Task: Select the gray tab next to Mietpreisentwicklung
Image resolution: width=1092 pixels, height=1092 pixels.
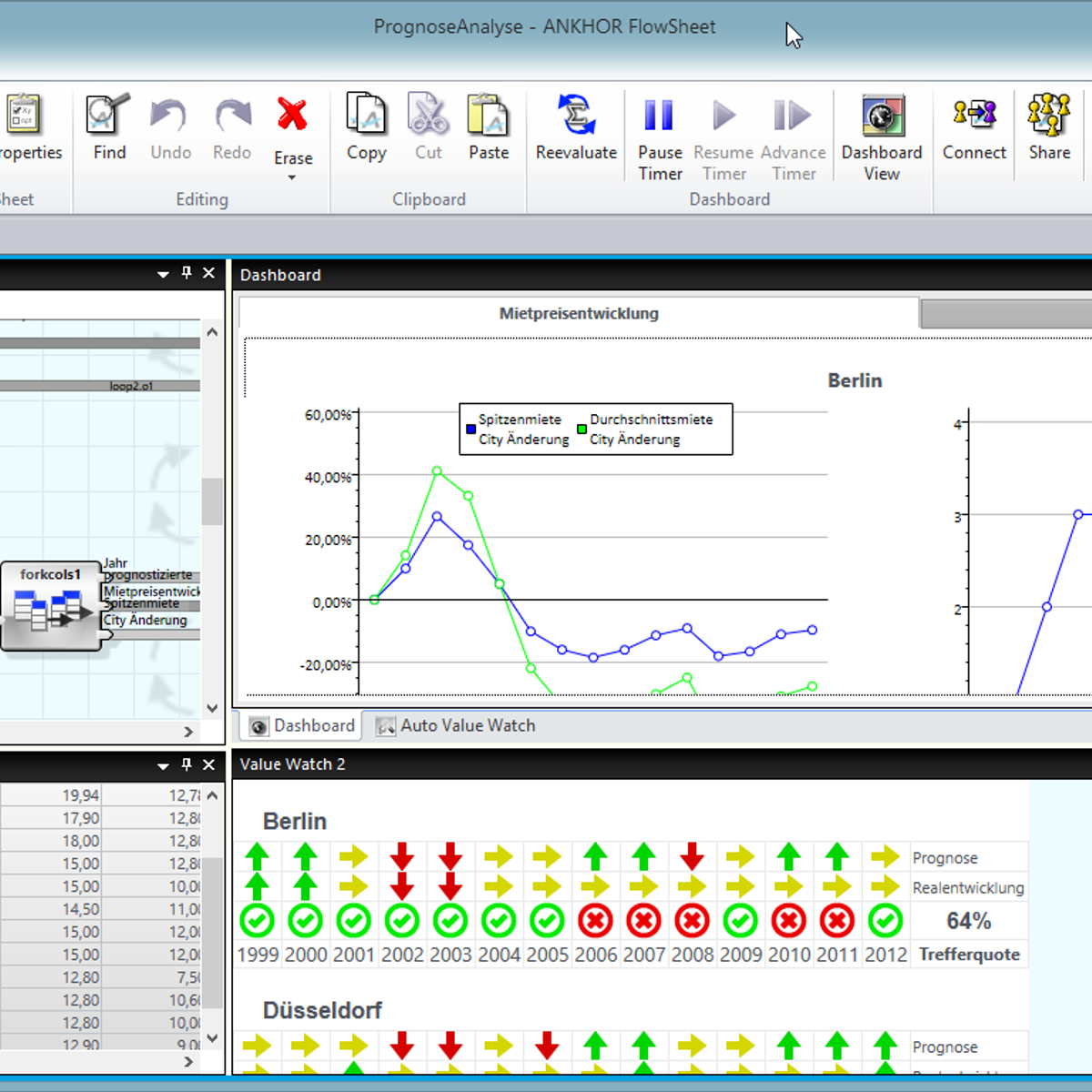Action: 1006,314
